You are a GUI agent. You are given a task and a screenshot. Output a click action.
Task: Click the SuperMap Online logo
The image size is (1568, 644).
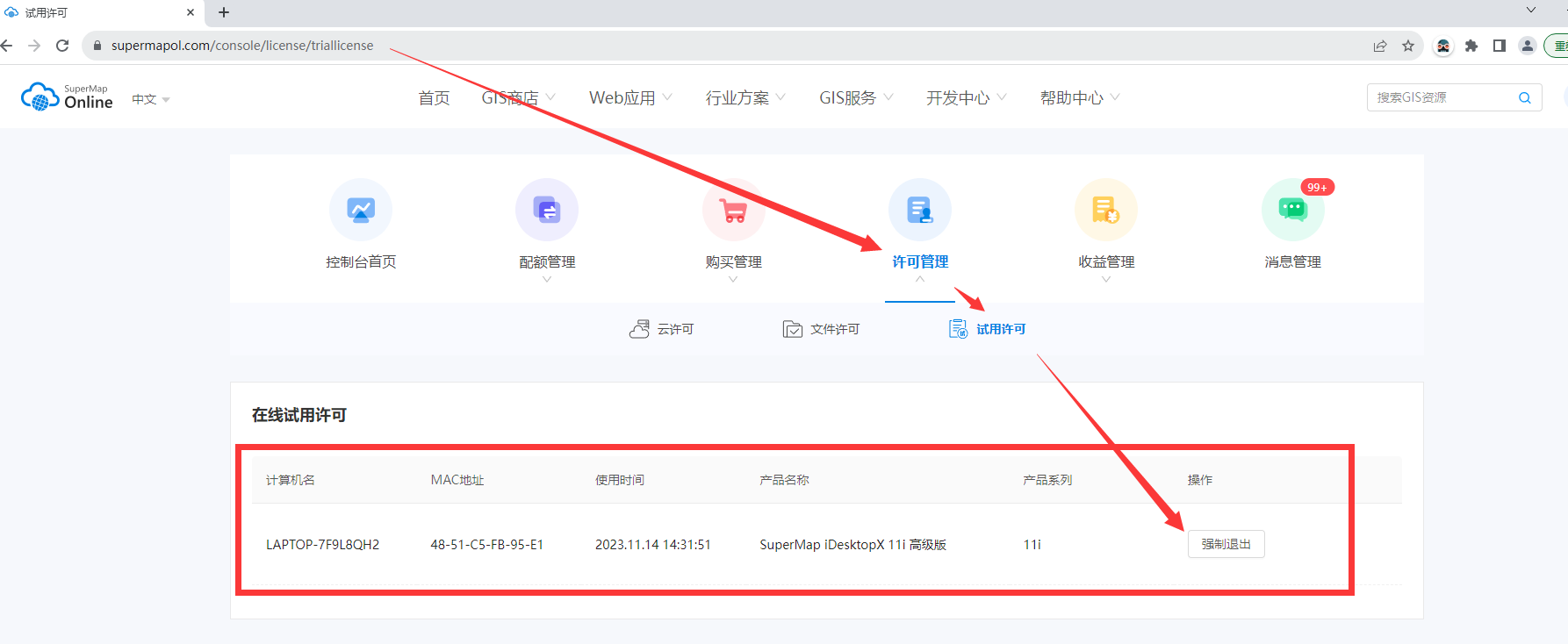pyautogui.click(x=68, y=97)
